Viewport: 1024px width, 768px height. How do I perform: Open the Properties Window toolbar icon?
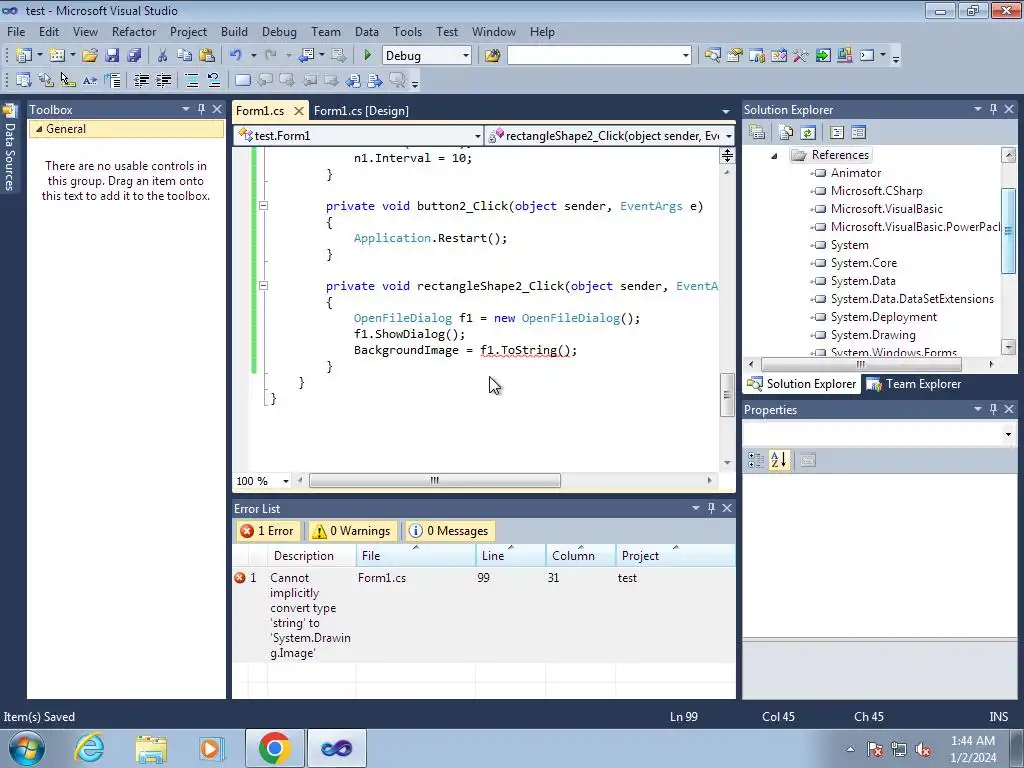pyautogui.click(x=735, y=56)
